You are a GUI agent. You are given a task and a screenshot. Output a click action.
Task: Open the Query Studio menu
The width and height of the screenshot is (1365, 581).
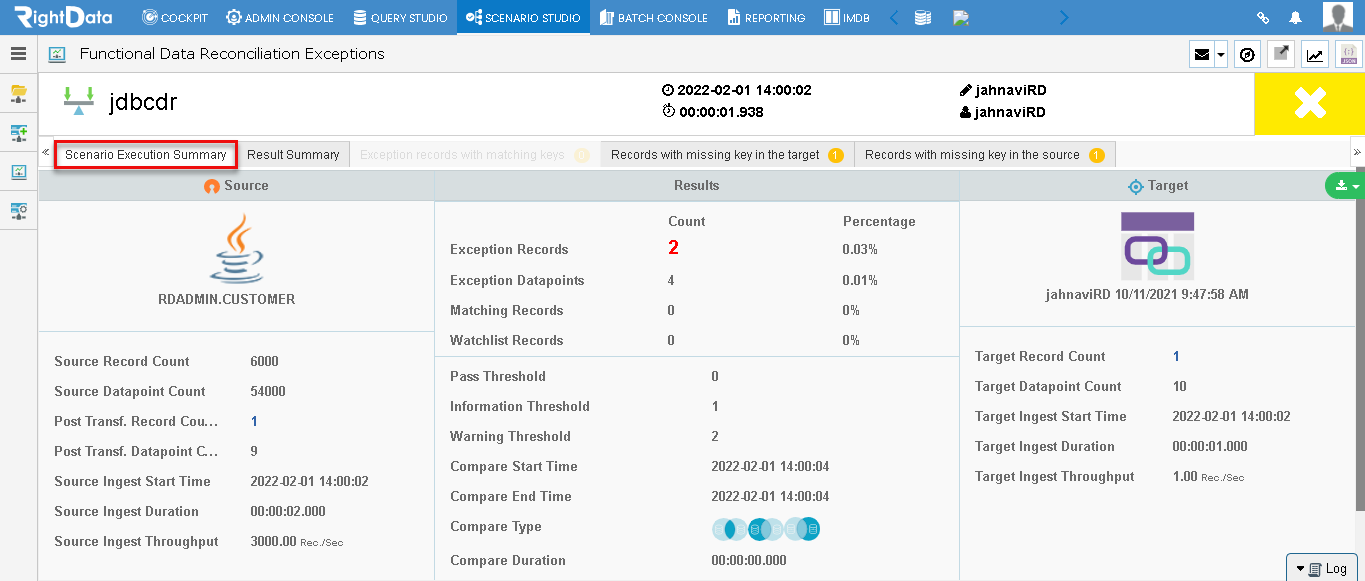(400, 17)
